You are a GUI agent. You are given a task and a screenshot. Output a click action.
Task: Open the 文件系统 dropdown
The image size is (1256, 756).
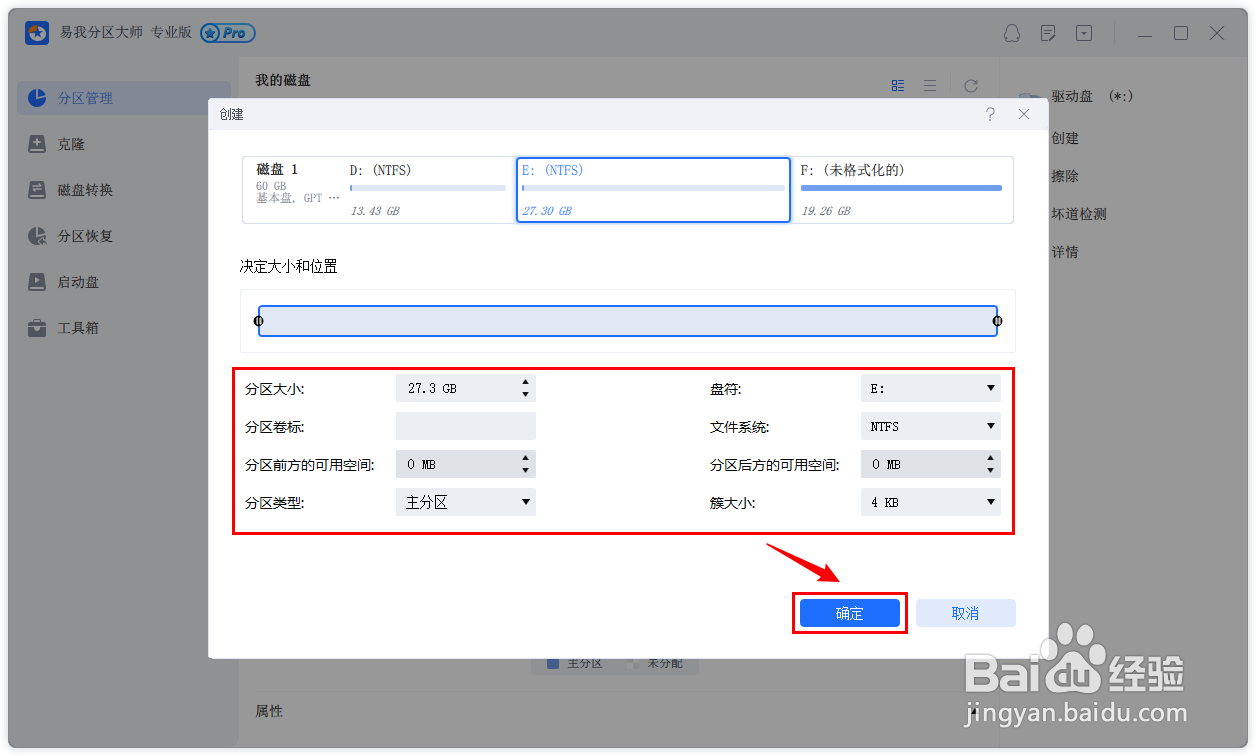coord(931,426)
